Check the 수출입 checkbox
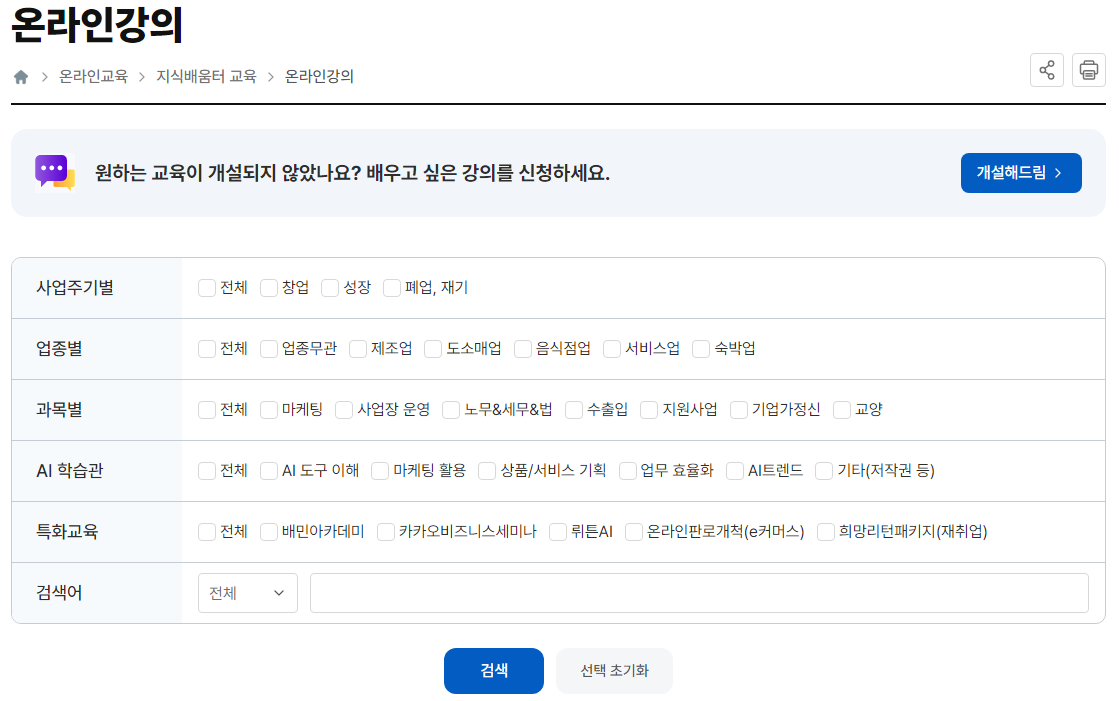Screen dimensions: 1119x701 click(x=574, y=410)
